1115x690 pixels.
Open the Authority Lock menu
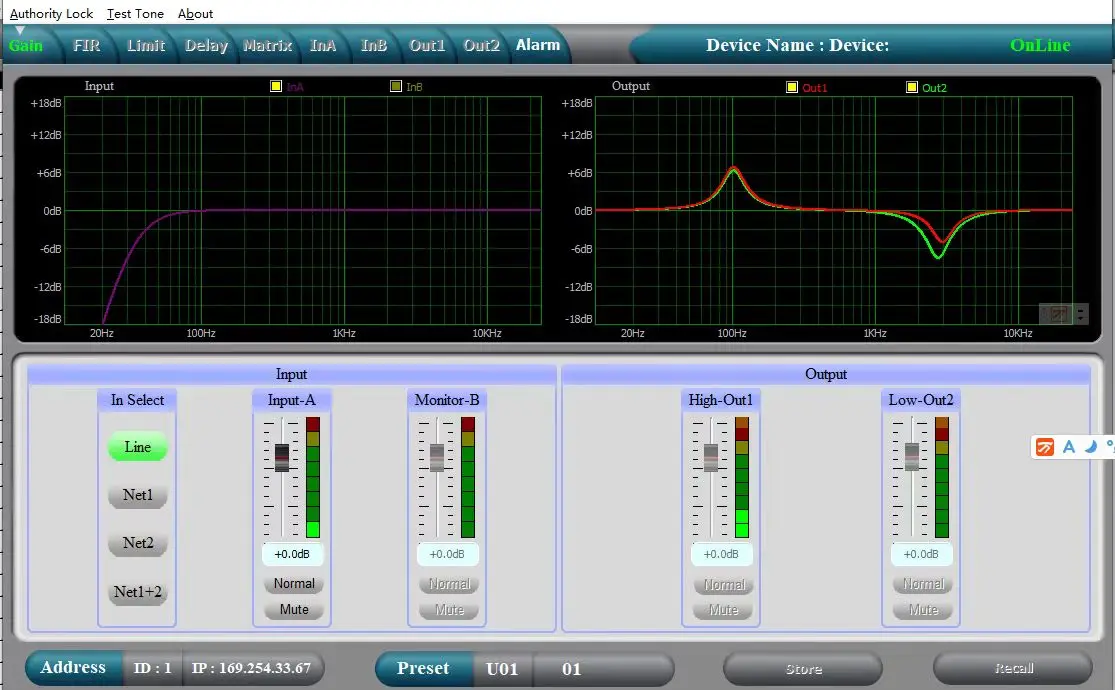51,13
